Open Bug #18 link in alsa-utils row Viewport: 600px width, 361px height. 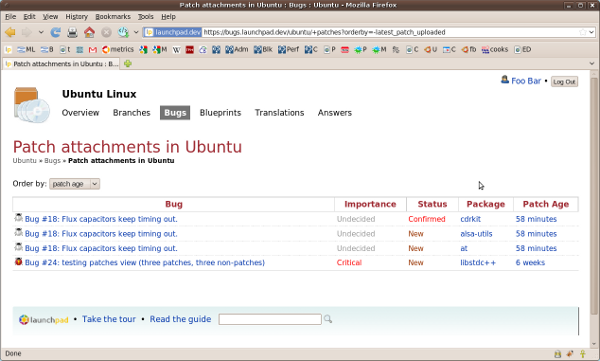(101, 234)
